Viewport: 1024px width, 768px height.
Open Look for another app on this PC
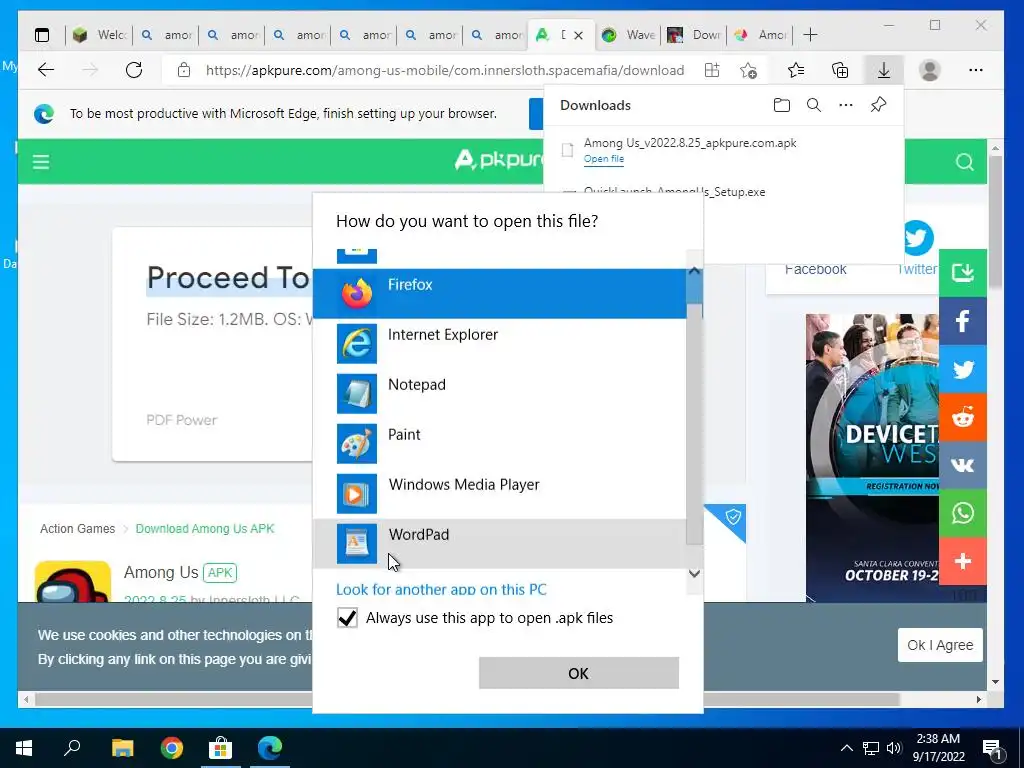click(441, 589)
